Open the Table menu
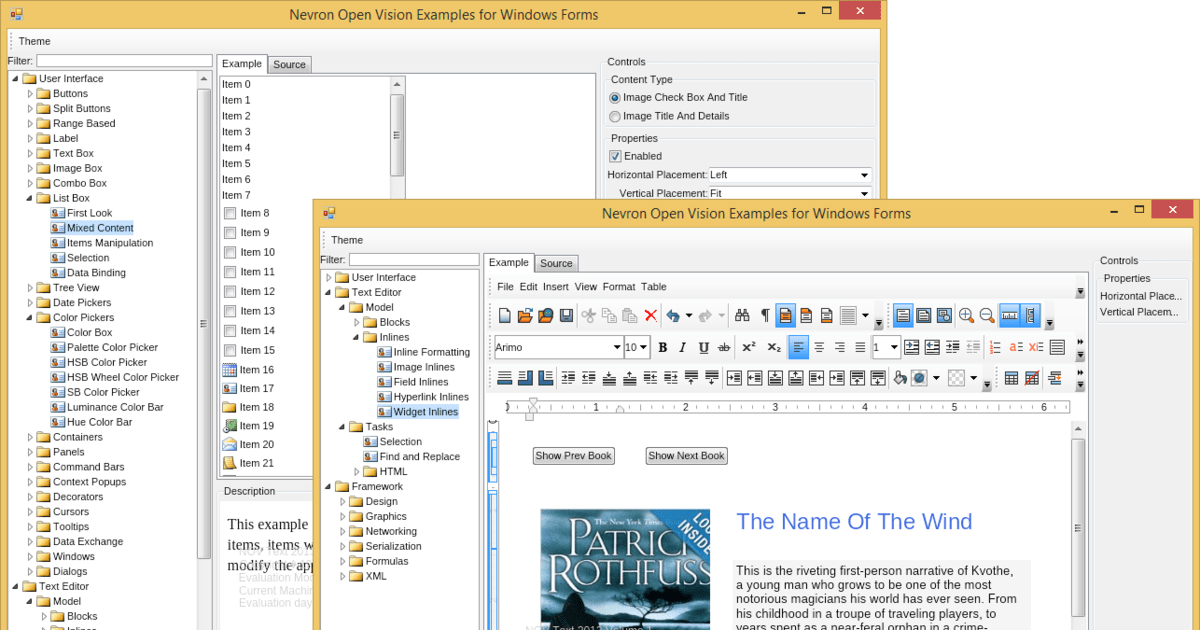This screenshot has height=630, width=1200. [654, 287]
